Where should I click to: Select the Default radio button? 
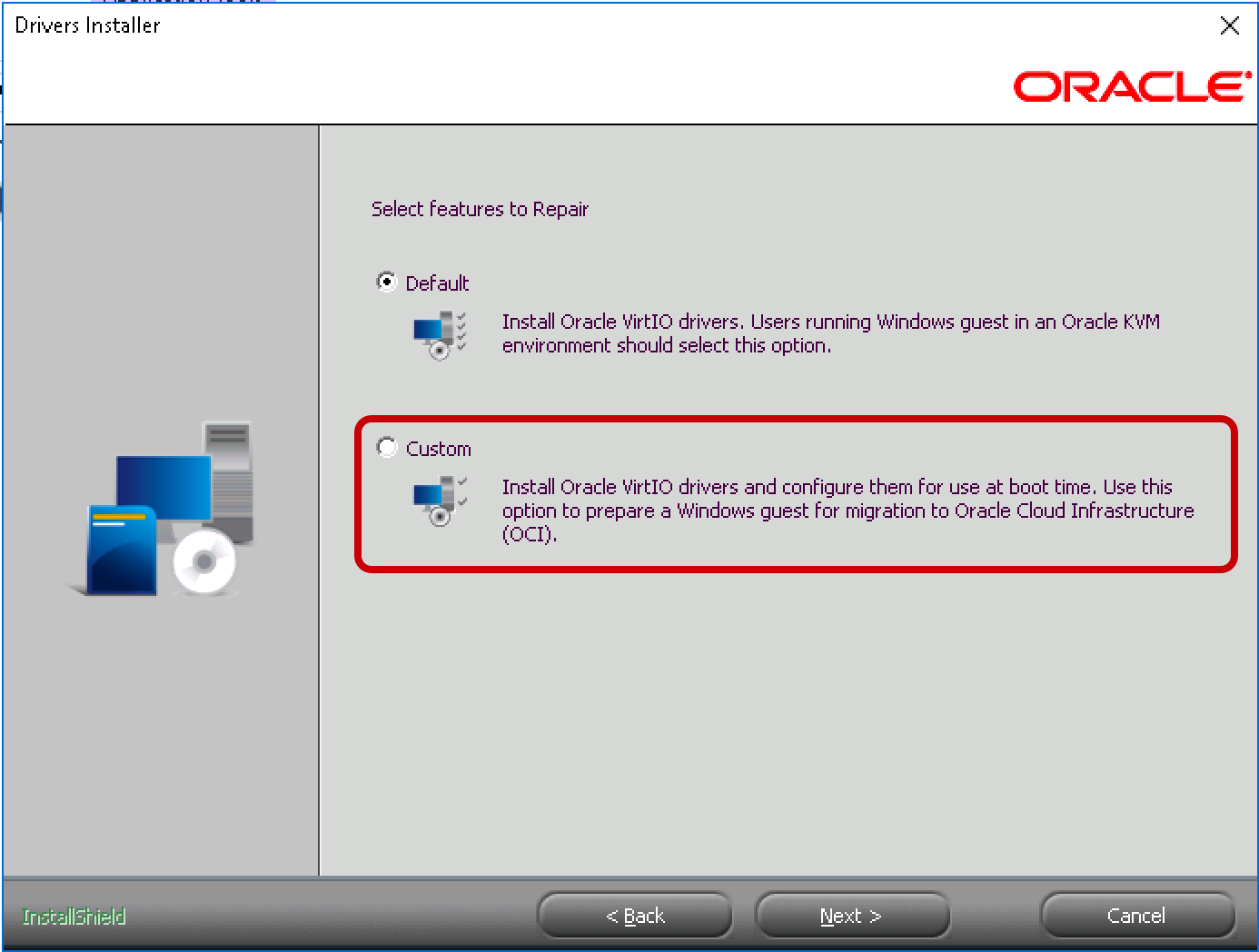[x=387, y=282]
